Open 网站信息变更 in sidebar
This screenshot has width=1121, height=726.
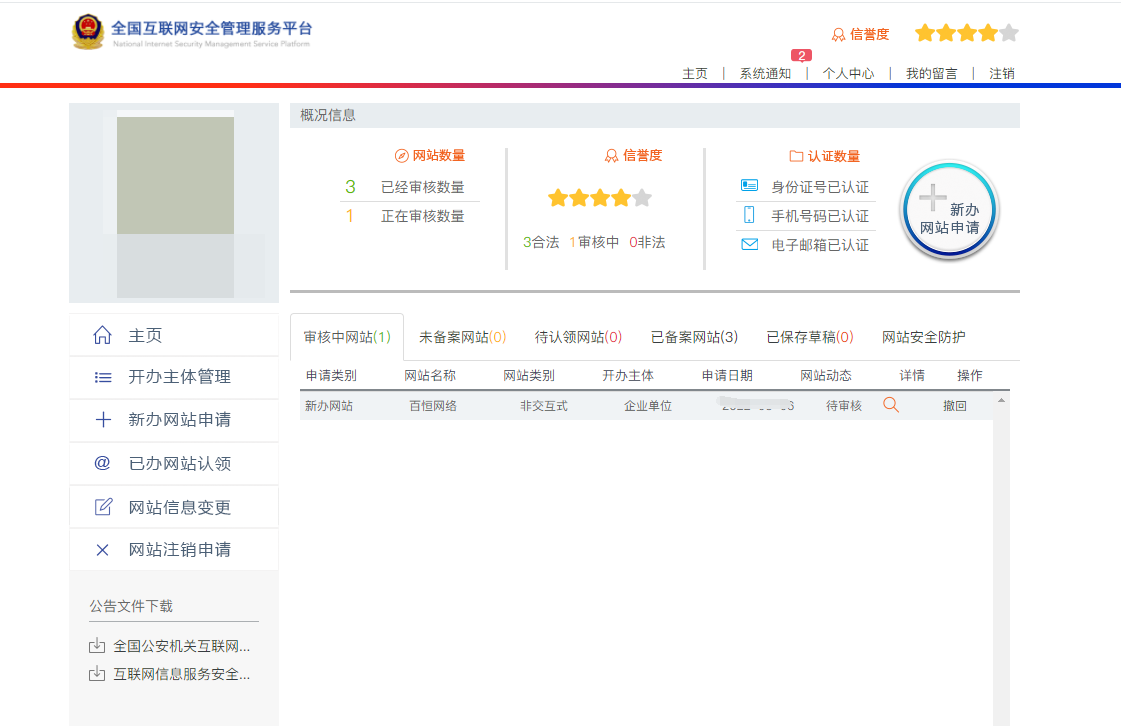click(174, 506)
